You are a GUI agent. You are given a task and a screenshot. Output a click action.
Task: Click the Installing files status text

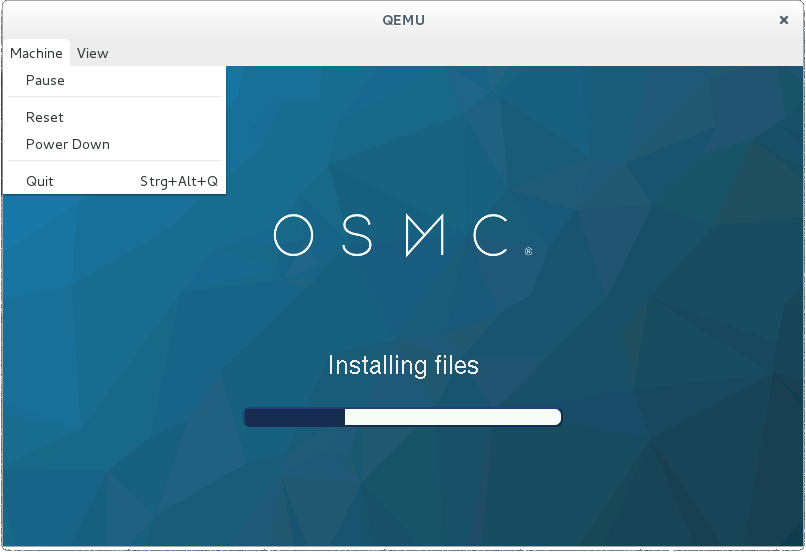coord(403,366)
